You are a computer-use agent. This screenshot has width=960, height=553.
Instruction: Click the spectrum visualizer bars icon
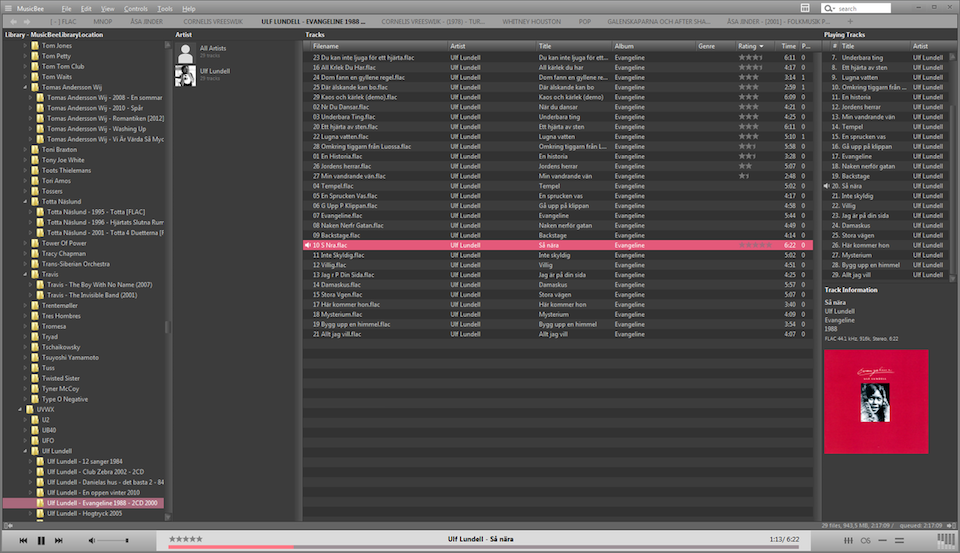point(946,541)
